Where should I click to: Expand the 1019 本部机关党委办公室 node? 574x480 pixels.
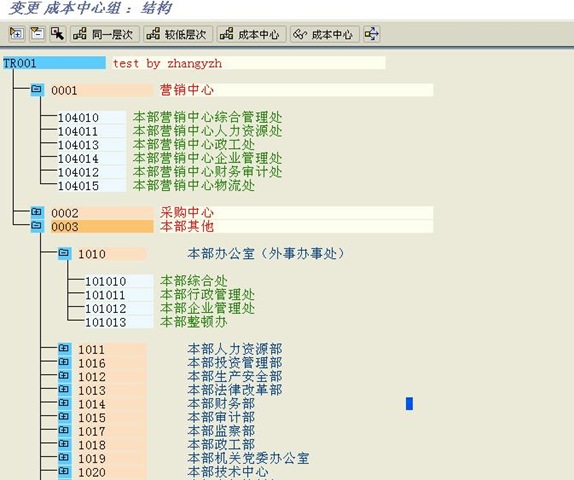[x=64, y=457]
